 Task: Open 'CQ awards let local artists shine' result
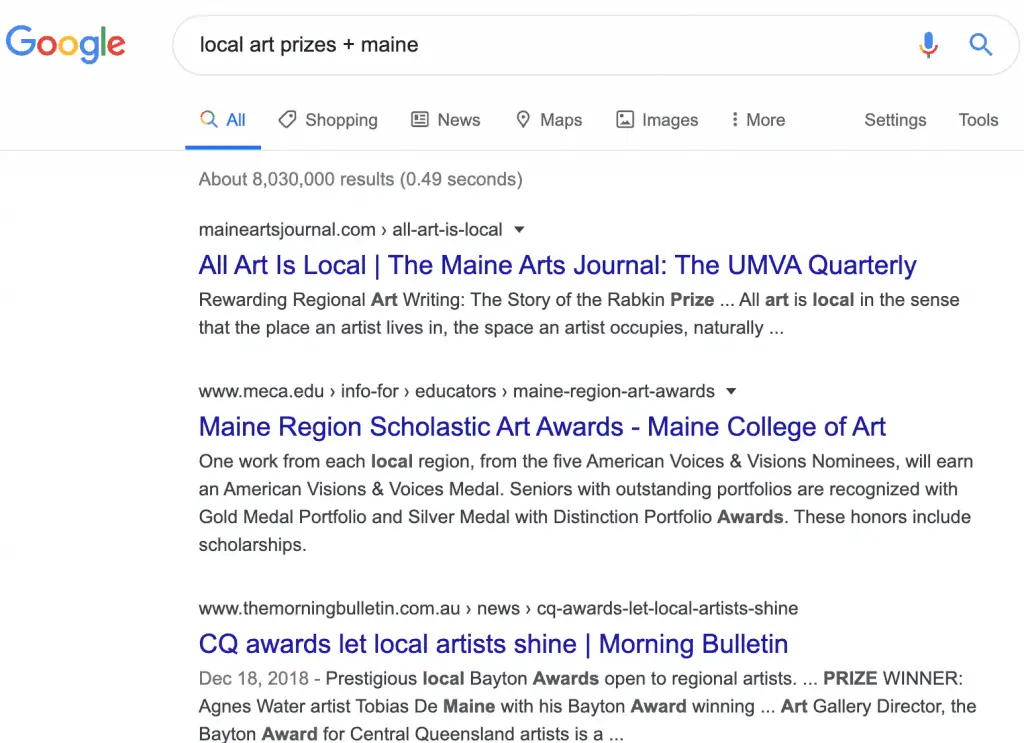click(493, 644)
